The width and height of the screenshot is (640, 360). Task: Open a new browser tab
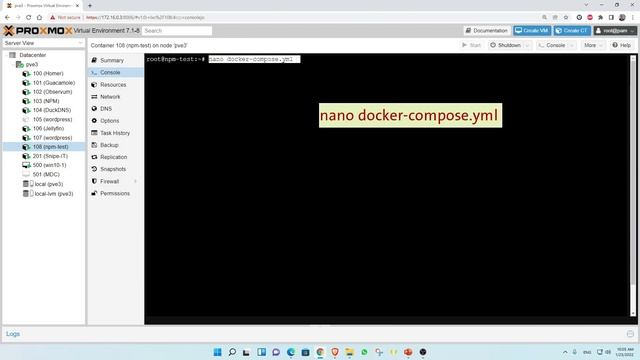point(90,6)
